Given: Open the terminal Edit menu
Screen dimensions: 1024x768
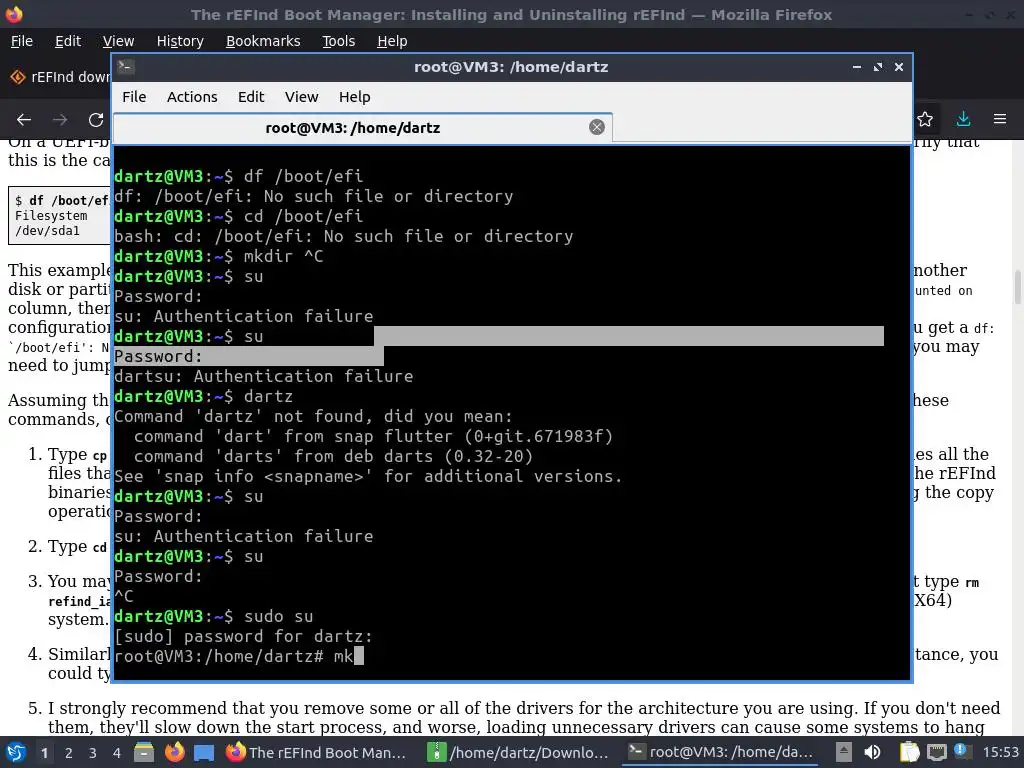Looking at the screenshot, I should pos(251,97).
